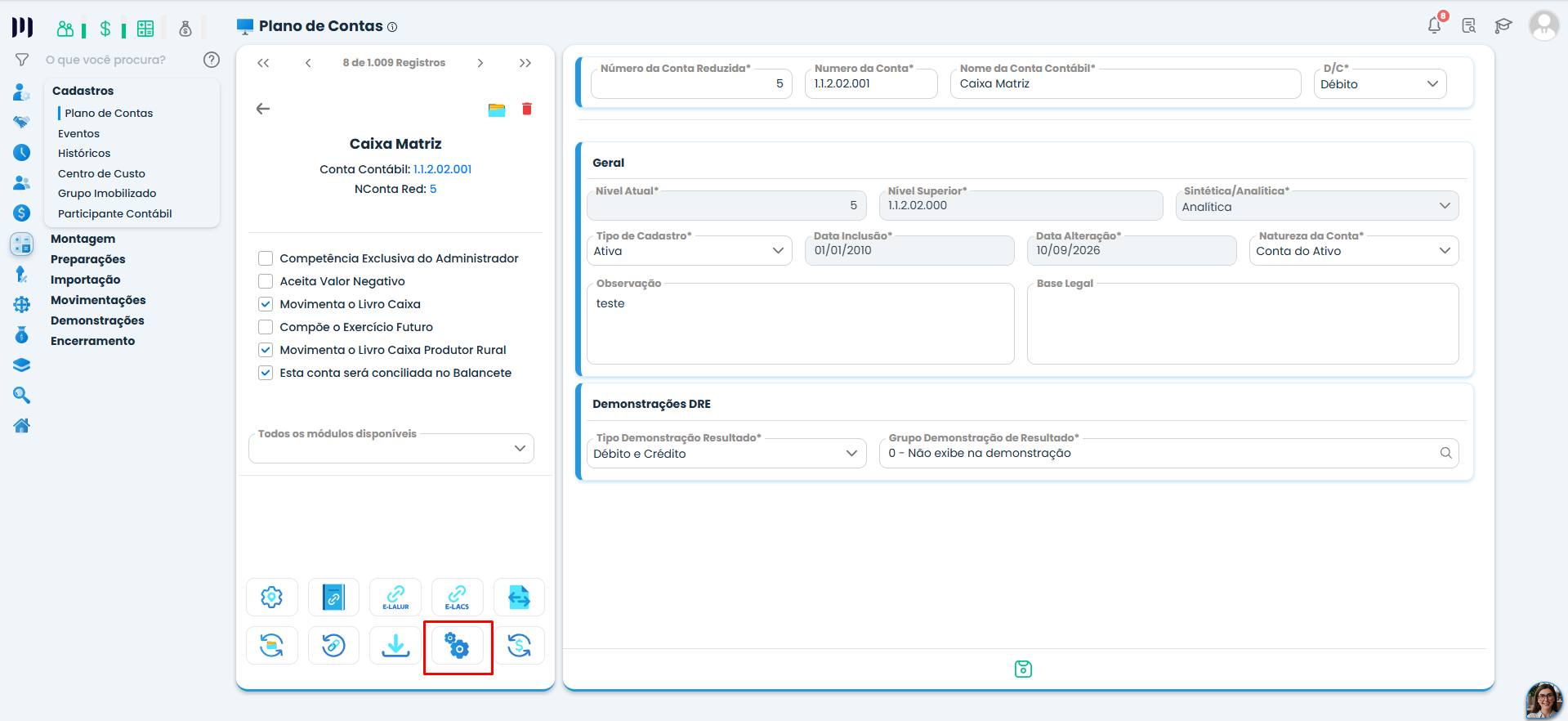
Task: Go to the next record arrow
Action: click(480, 63)
